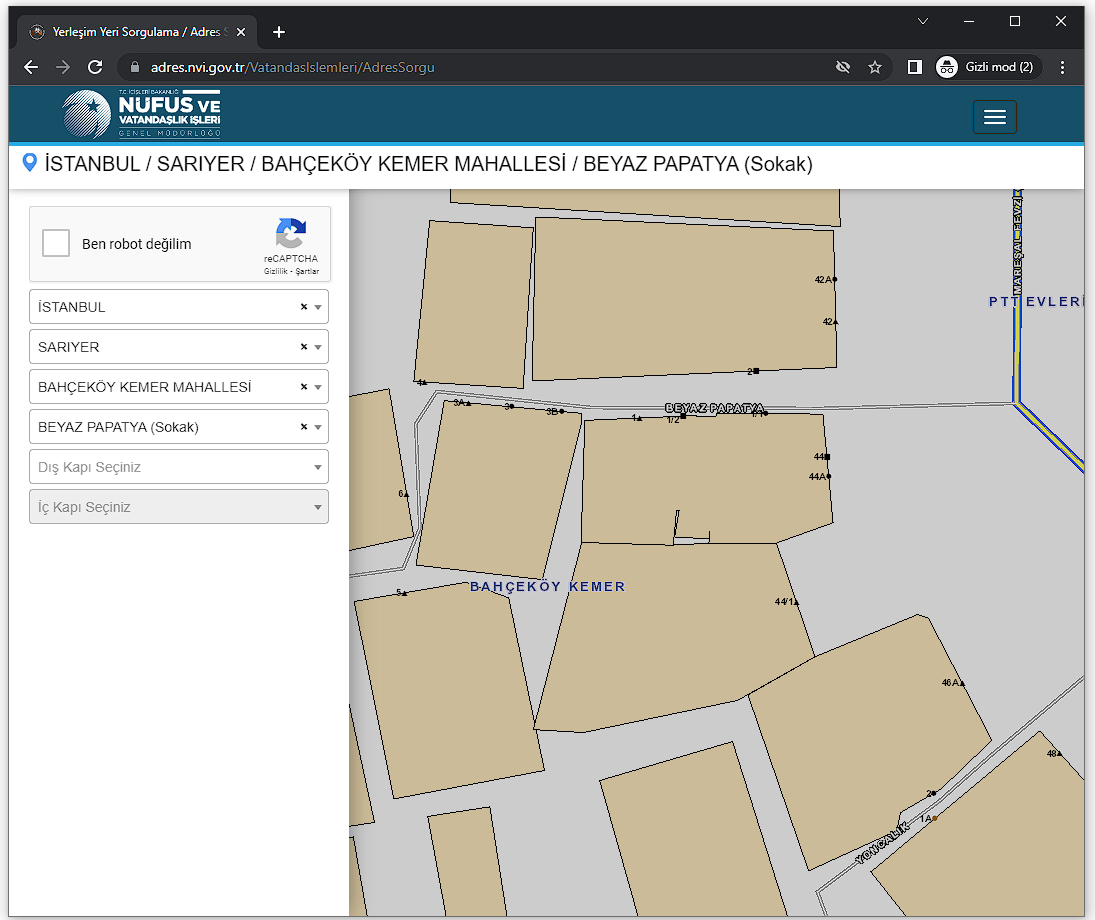The width and height of the screenshot is (1095, 920).
Task: Reload the page with the refresh icon
Action: (x=95, y=67)
